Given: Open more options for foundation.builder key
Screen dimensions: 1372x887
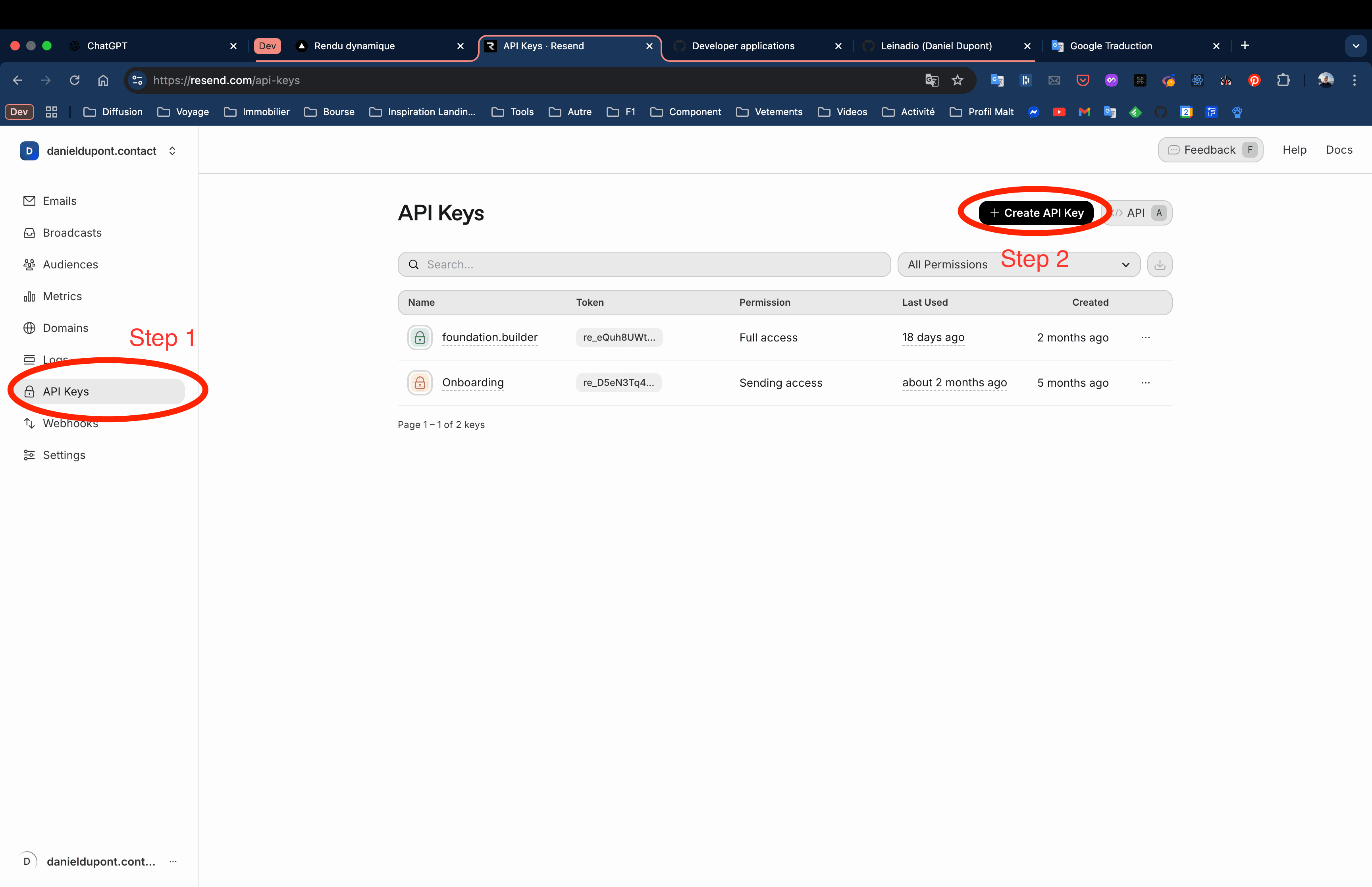Looking at the screenshot, I should click(x=1145, y=337).
